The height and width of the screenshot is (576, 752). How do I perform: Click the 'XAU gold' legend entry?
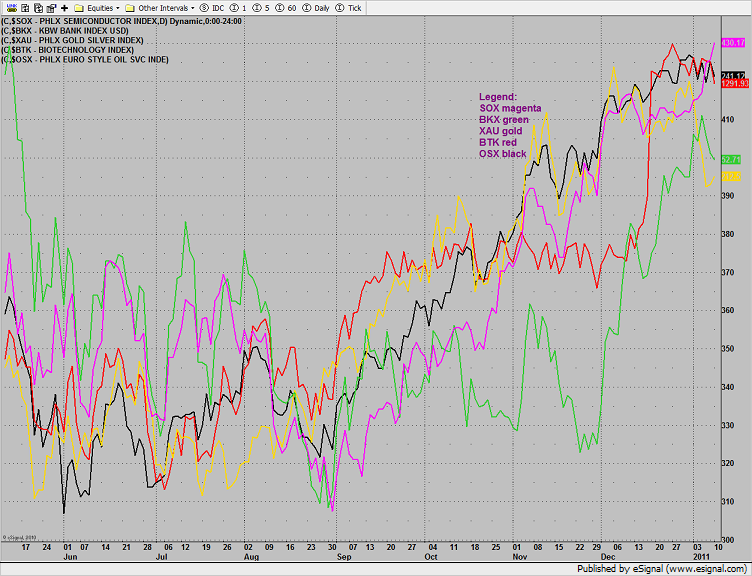coord(501,131)
